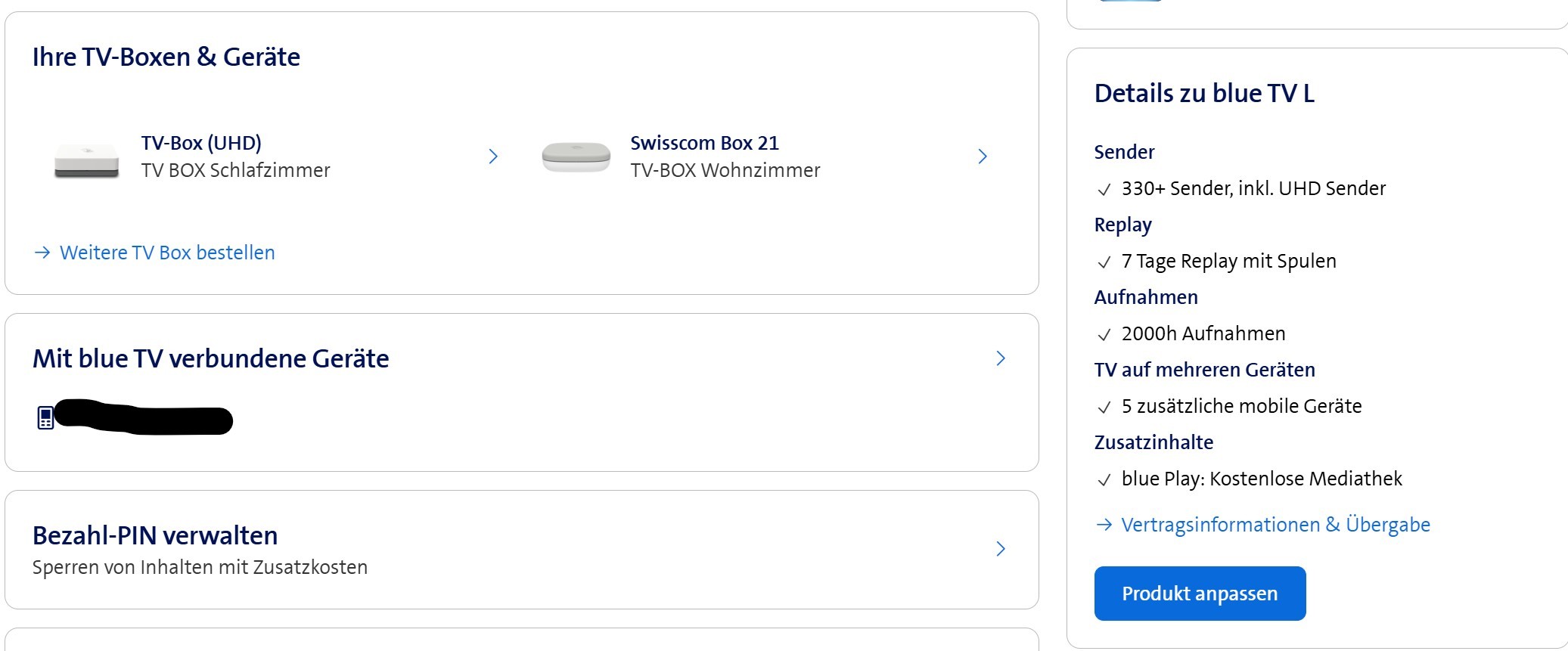Screen dimensions: 1568x651
Task: Click checkmark next to blue Play Mediathek
Action: pyautogui.click(x=1104, y=480)
